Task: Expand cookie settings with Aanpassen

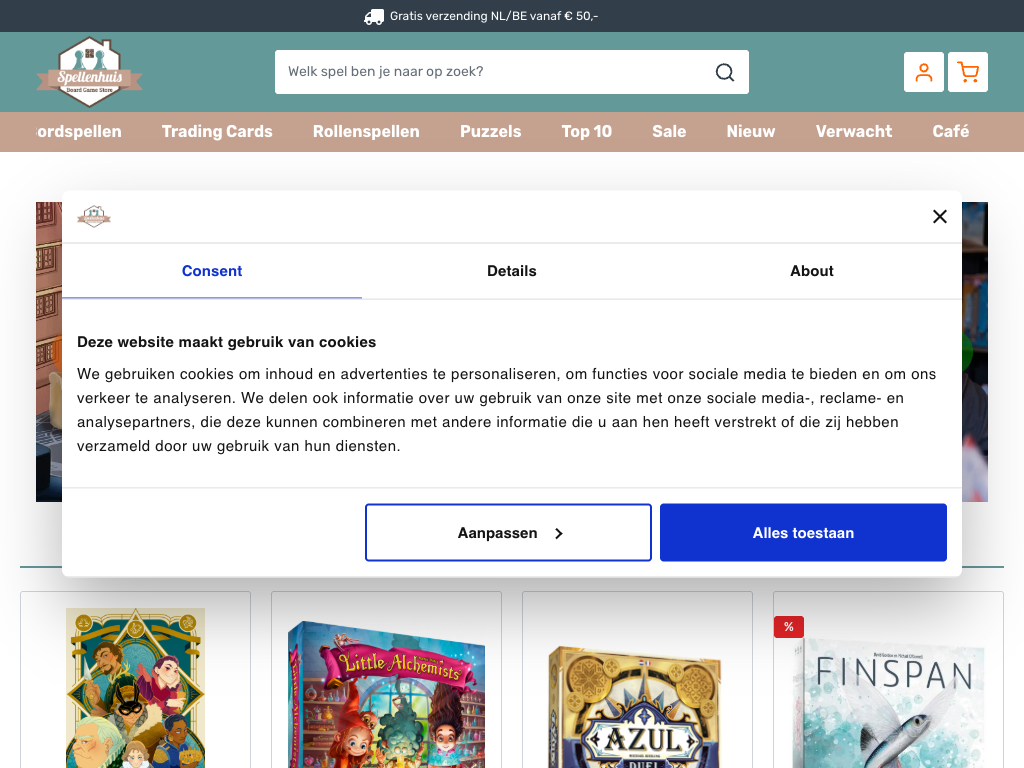Action: 508,533
